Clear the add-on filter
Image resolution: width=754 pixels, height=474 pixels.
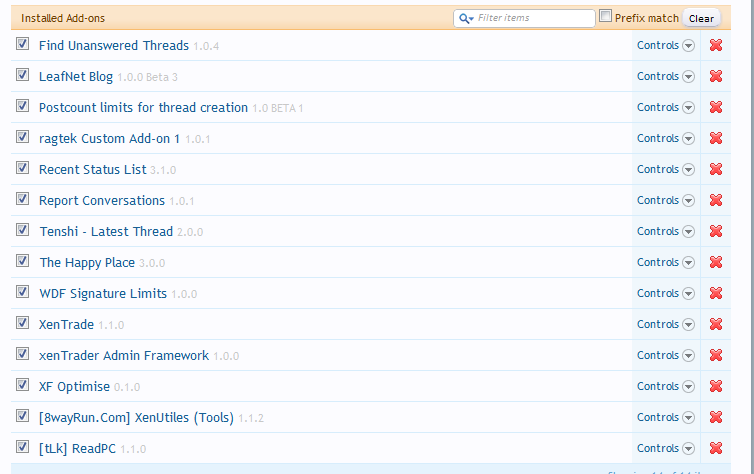point(701,18)
